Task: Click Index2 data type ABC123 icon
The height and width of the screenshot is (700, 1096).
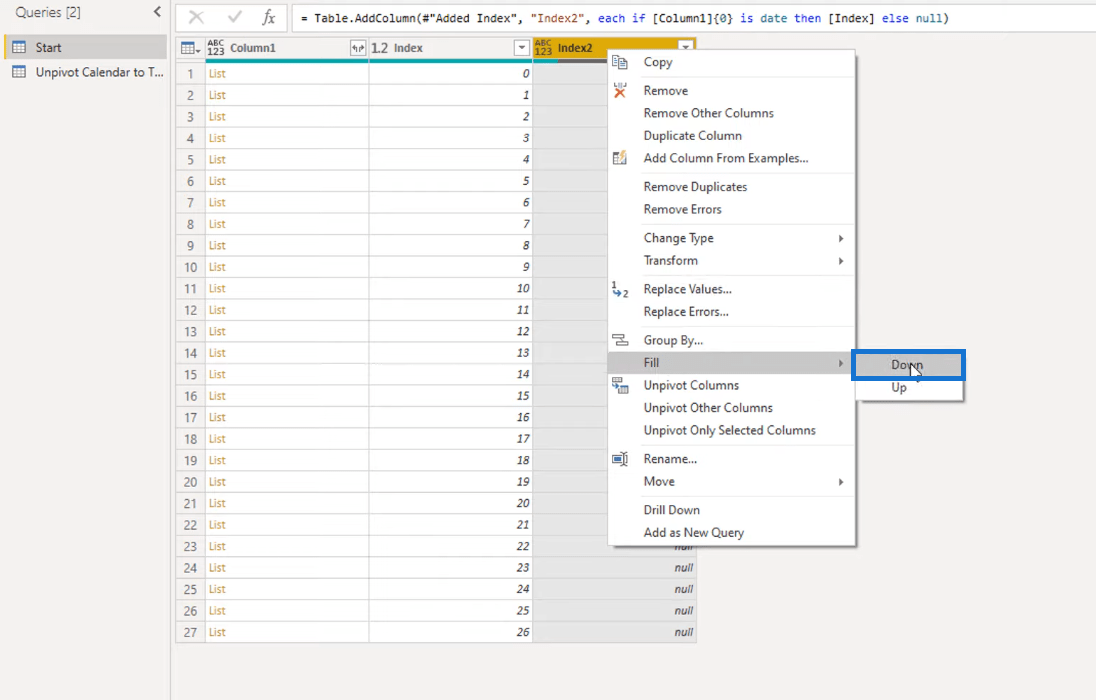Action: click(x=544, y=48)
